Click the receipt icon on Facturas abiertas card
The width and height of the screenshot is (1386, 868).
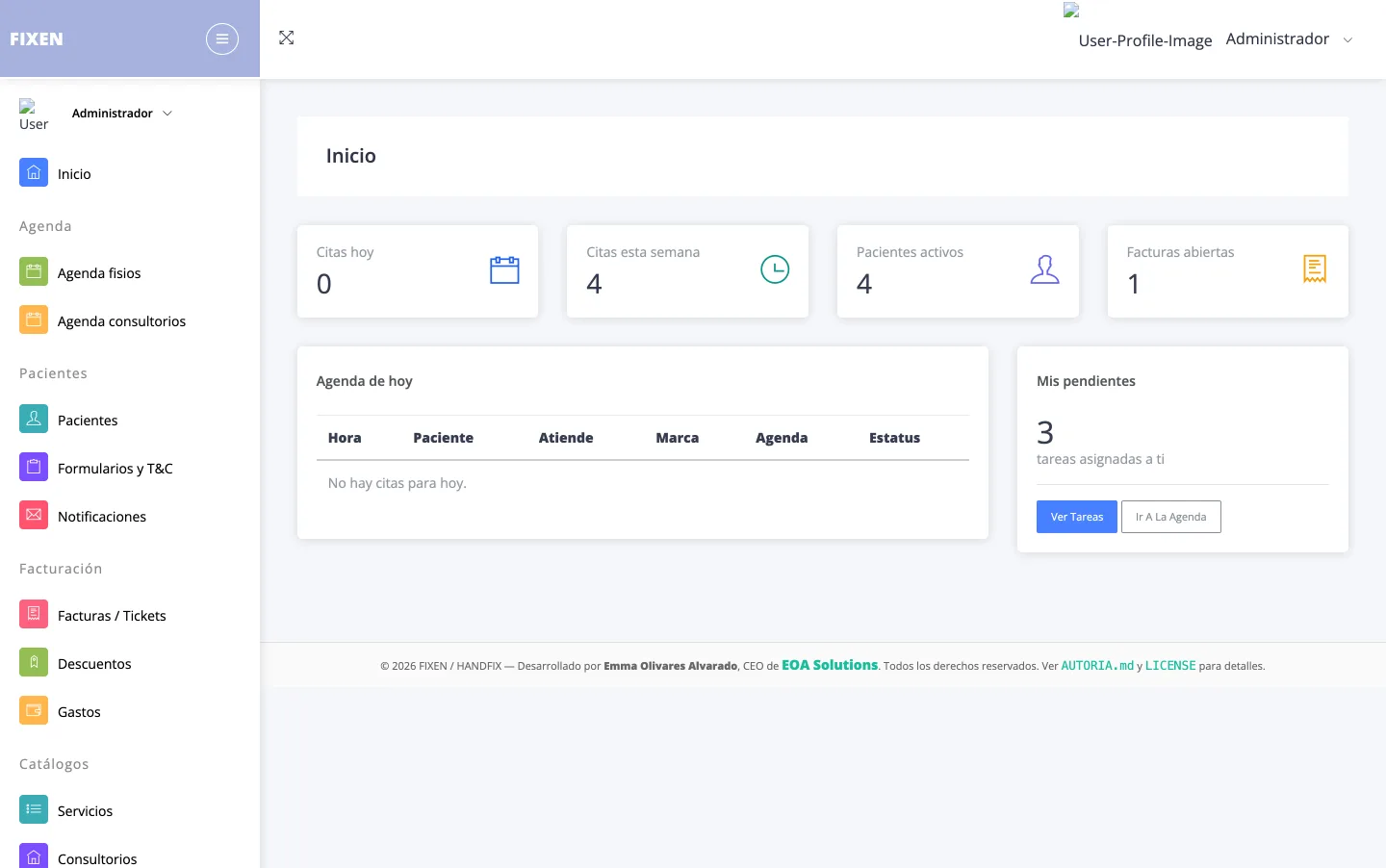point(1315,269)
